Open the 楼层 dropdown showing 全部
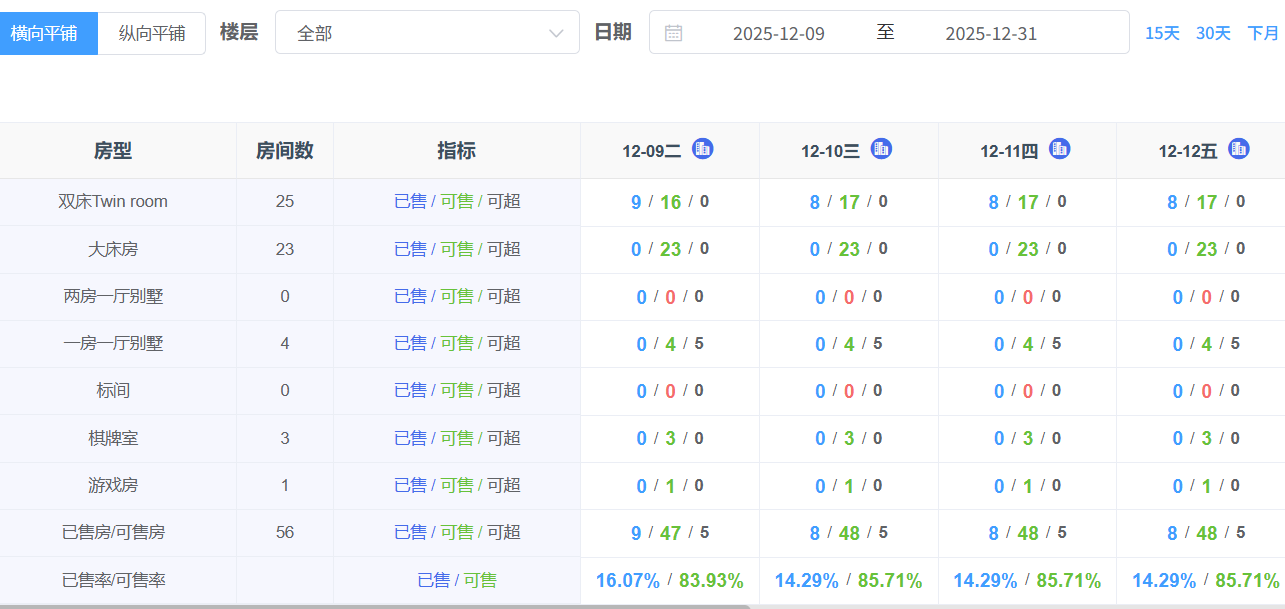Image resolution: width=1285 pixels, height=609 pixels. coord(427,31)
